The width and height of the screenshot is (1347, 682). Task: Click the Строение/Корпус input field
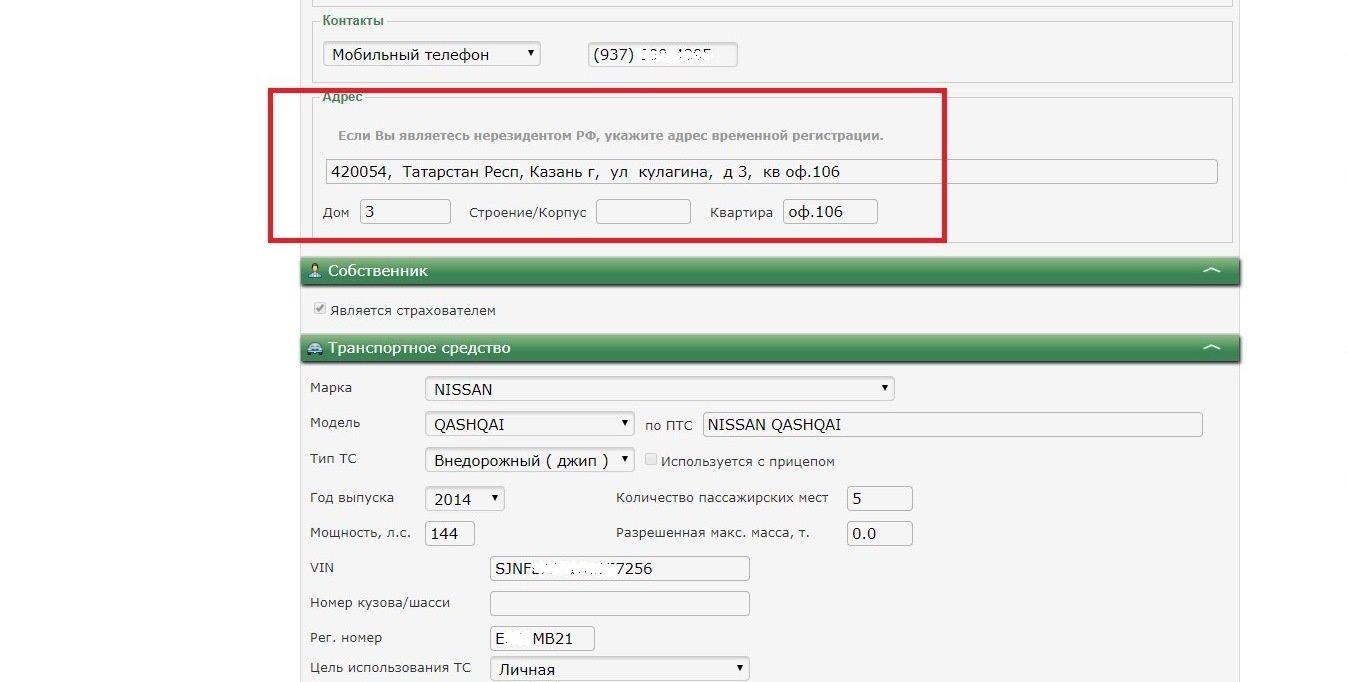pyautogui.click(x=643, y=212)
